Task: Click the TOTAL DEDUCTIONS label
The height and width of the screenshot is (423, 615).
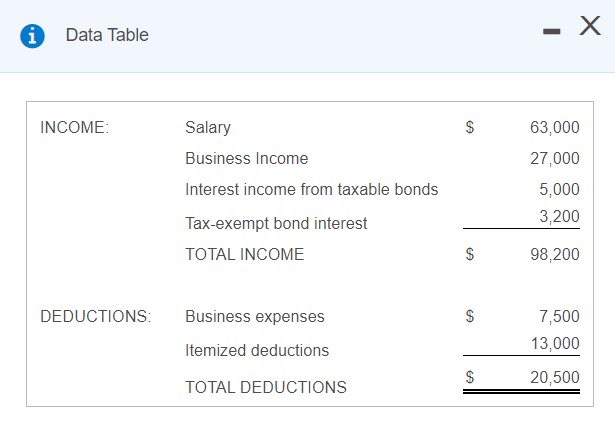Action: point(266,387)
